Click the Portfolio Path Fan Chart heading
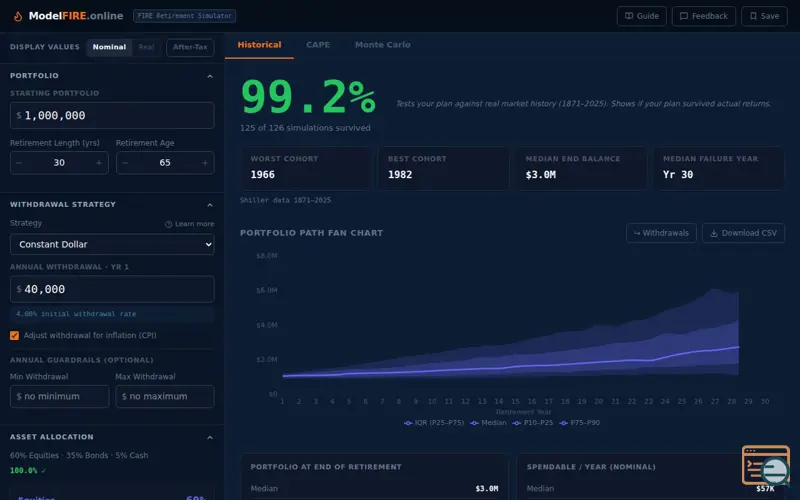Screen dimensions: 800x500 point(311,233)
